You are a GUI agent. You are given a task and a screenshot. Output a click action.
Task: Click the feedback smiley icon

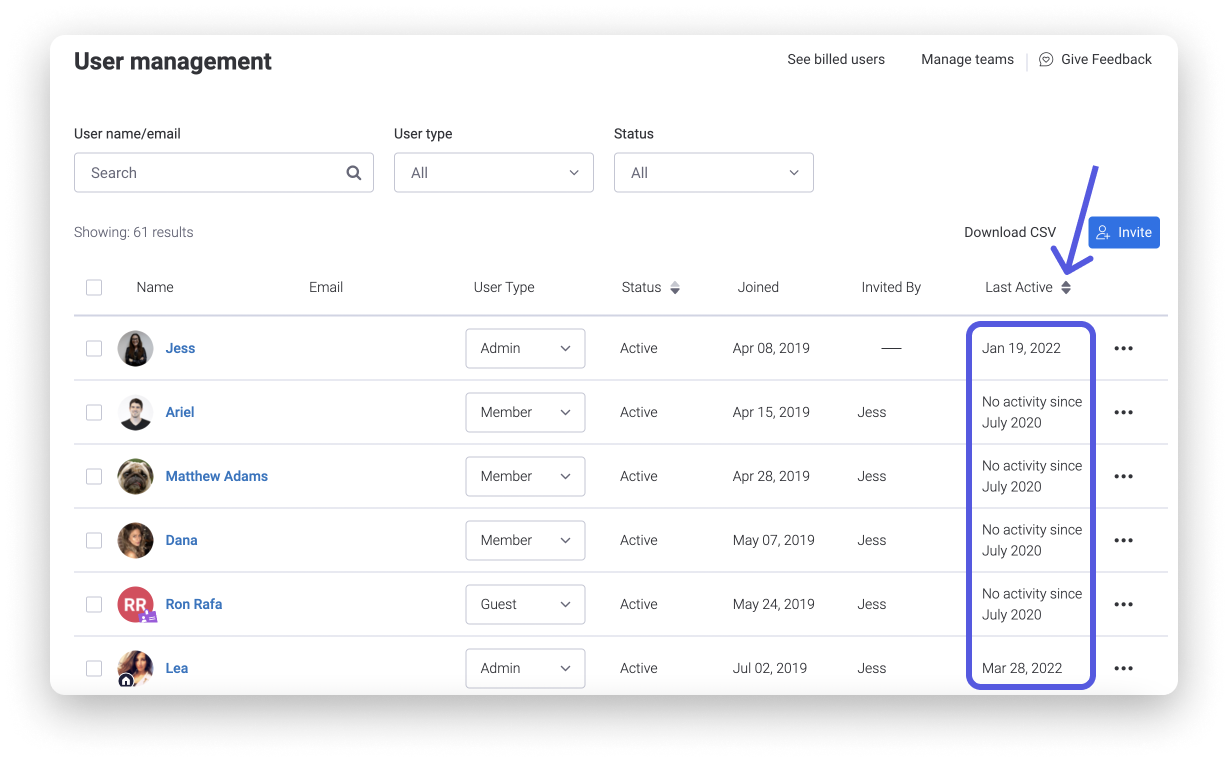1046,59
